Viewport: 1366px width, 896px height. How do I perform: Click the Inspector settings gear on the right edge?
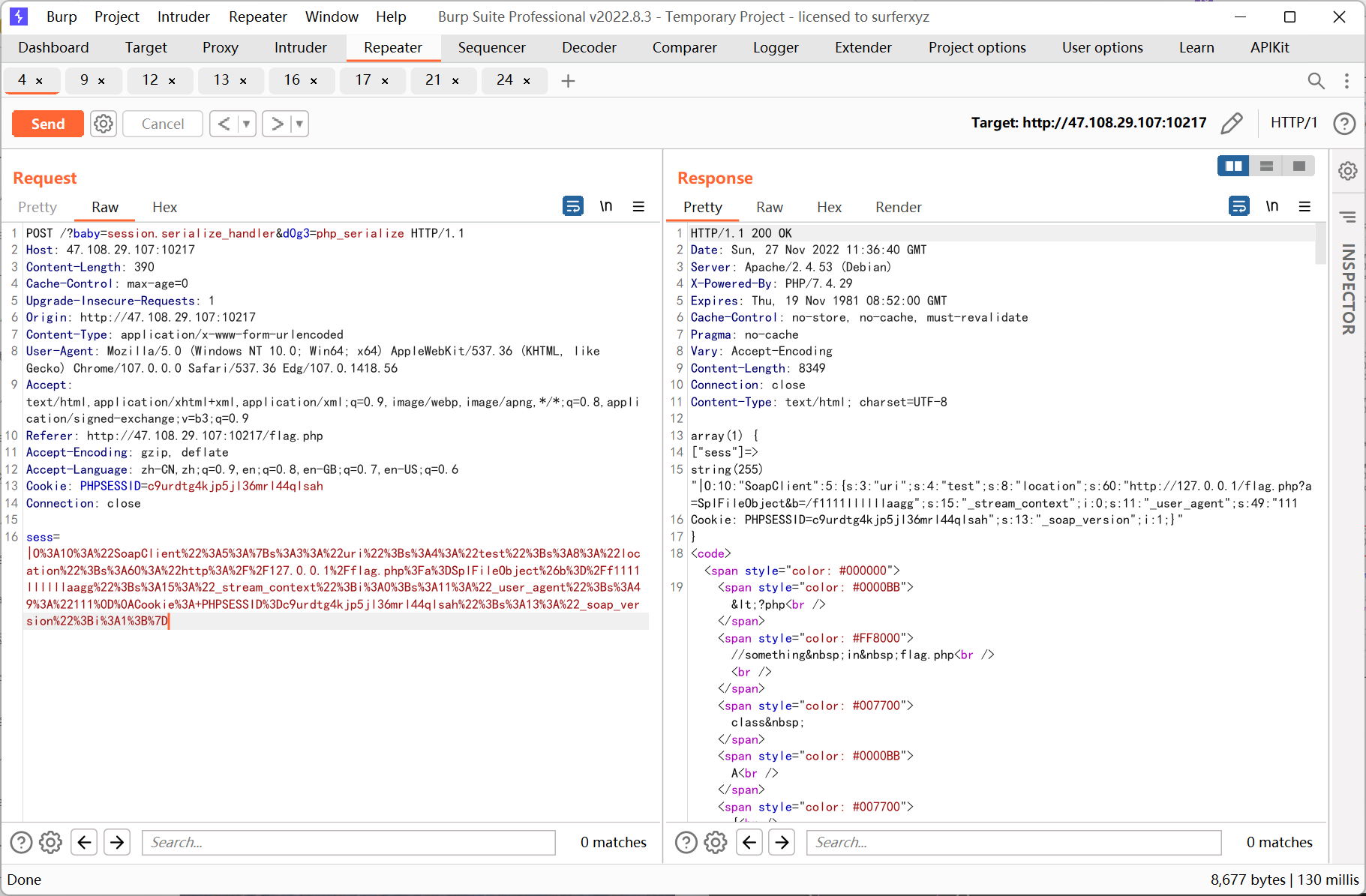coord(1347,171)
